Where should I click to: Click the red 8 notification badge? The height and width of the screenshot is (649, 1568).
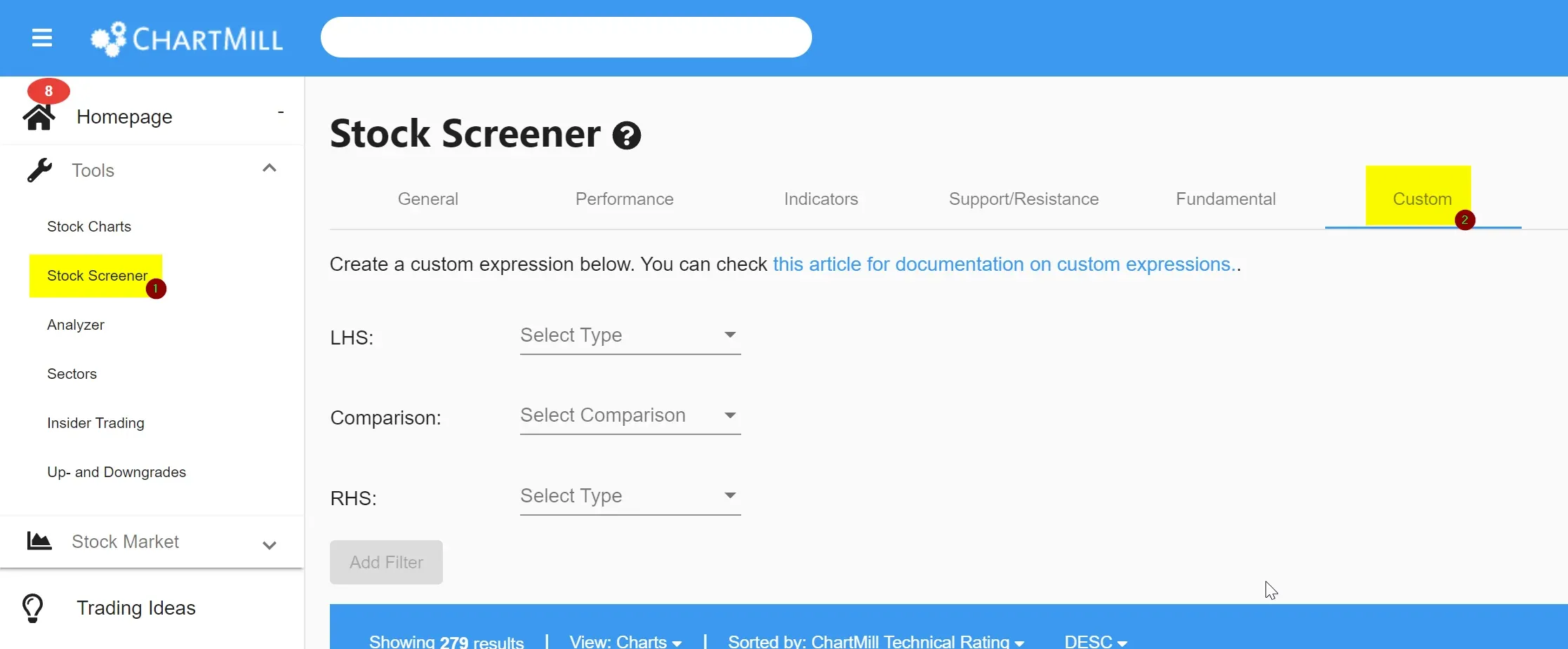48,91
